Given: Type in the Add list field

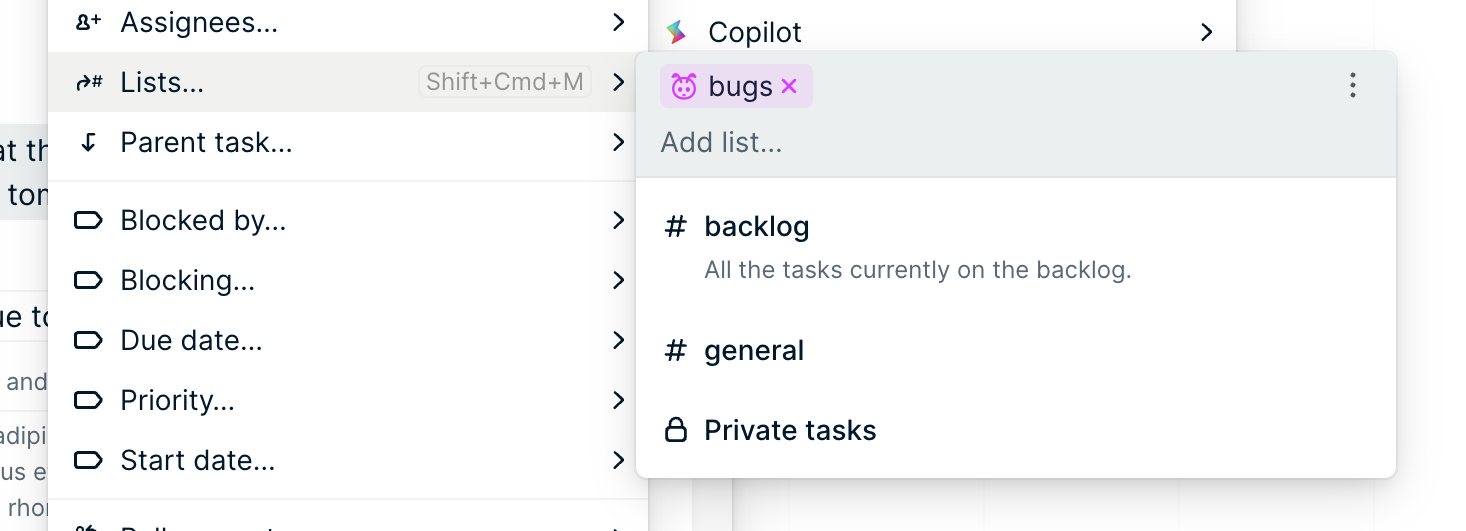Looking at the screenshot, I should pos(900,143).
